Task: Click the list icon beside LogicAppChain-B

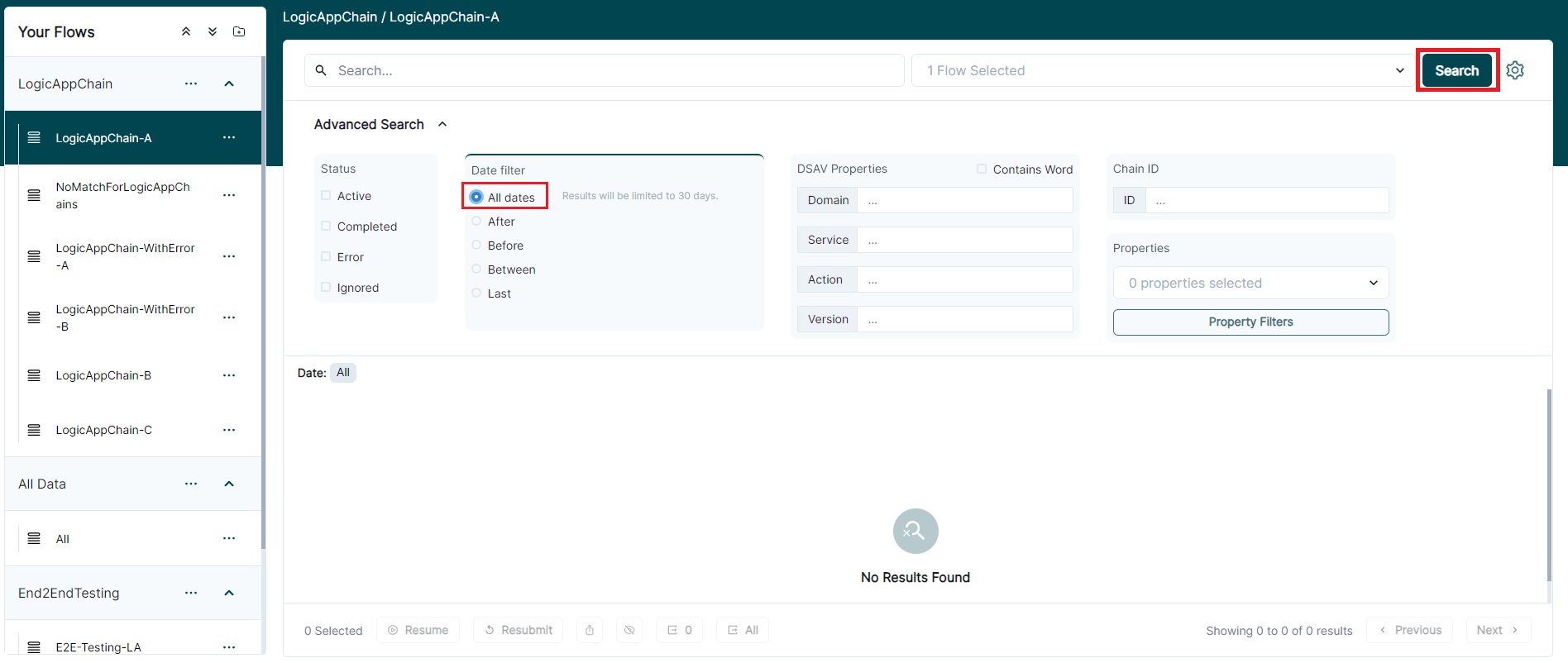Action: (34, 375)
